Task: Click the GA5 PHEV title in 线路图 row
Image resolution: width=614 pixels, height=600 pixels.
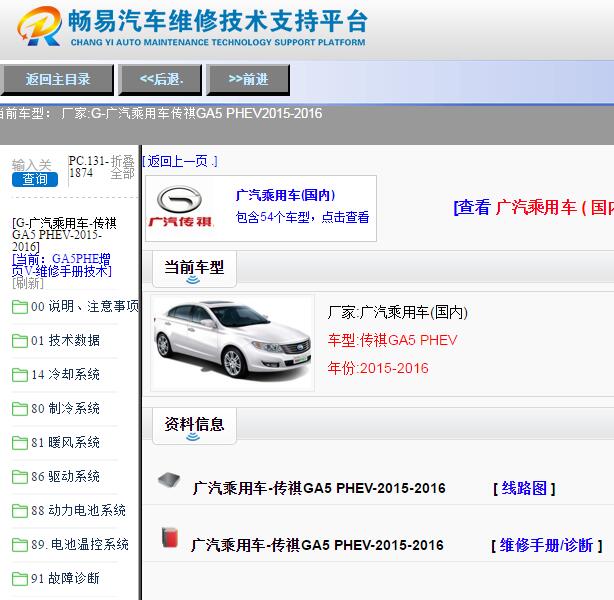Action: (x=319, y=488)
